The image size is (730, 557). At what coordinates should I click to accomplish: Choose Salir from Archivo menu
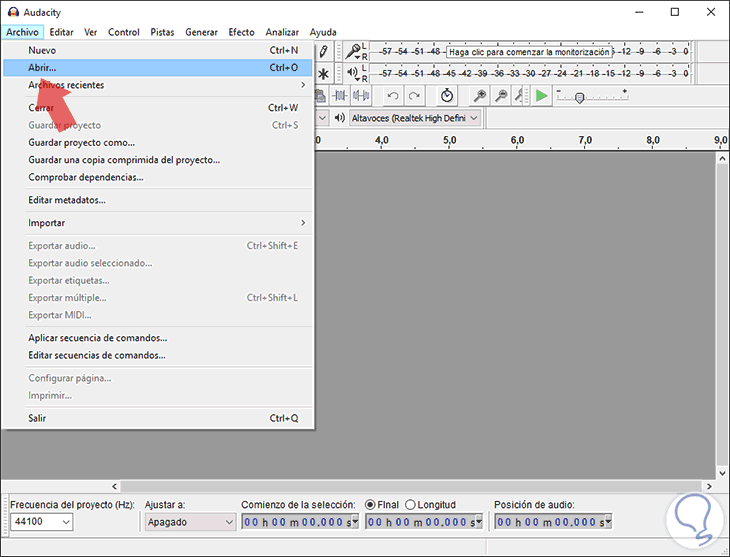click(x=158, y=418)
